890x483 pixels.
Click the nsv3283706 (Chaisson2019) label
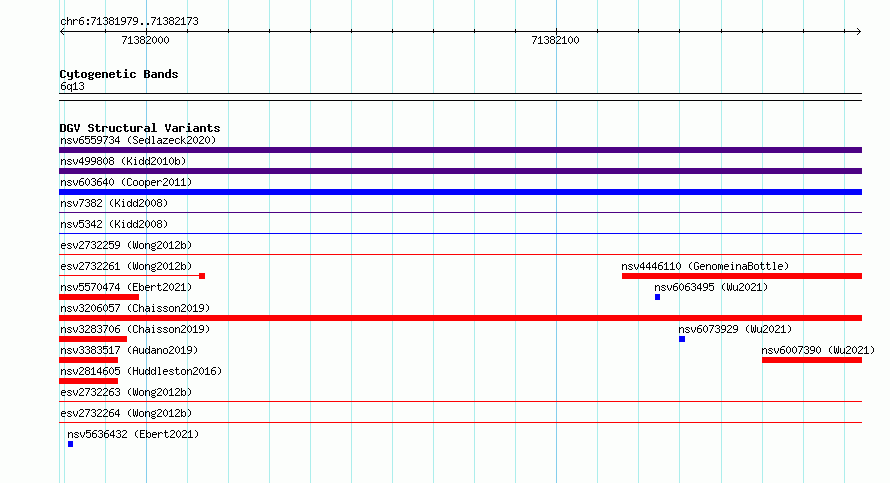(x=135, y=329)
